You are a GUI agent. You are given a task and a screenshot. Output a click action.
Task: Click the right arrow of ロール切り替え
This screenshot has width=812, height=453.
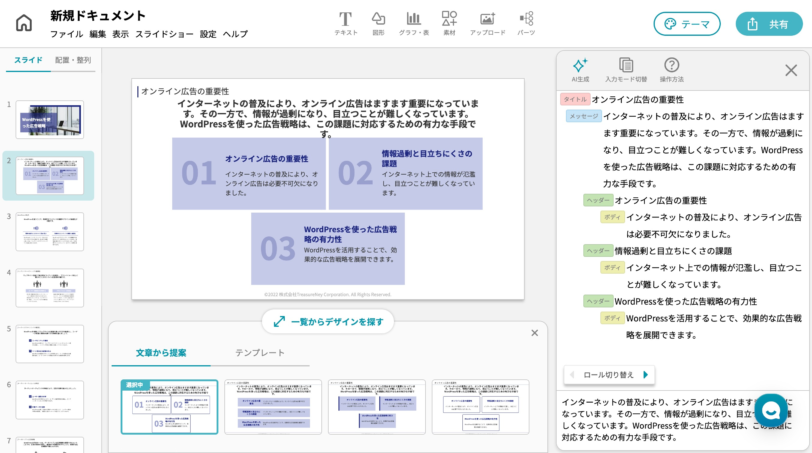pos(645,375)
